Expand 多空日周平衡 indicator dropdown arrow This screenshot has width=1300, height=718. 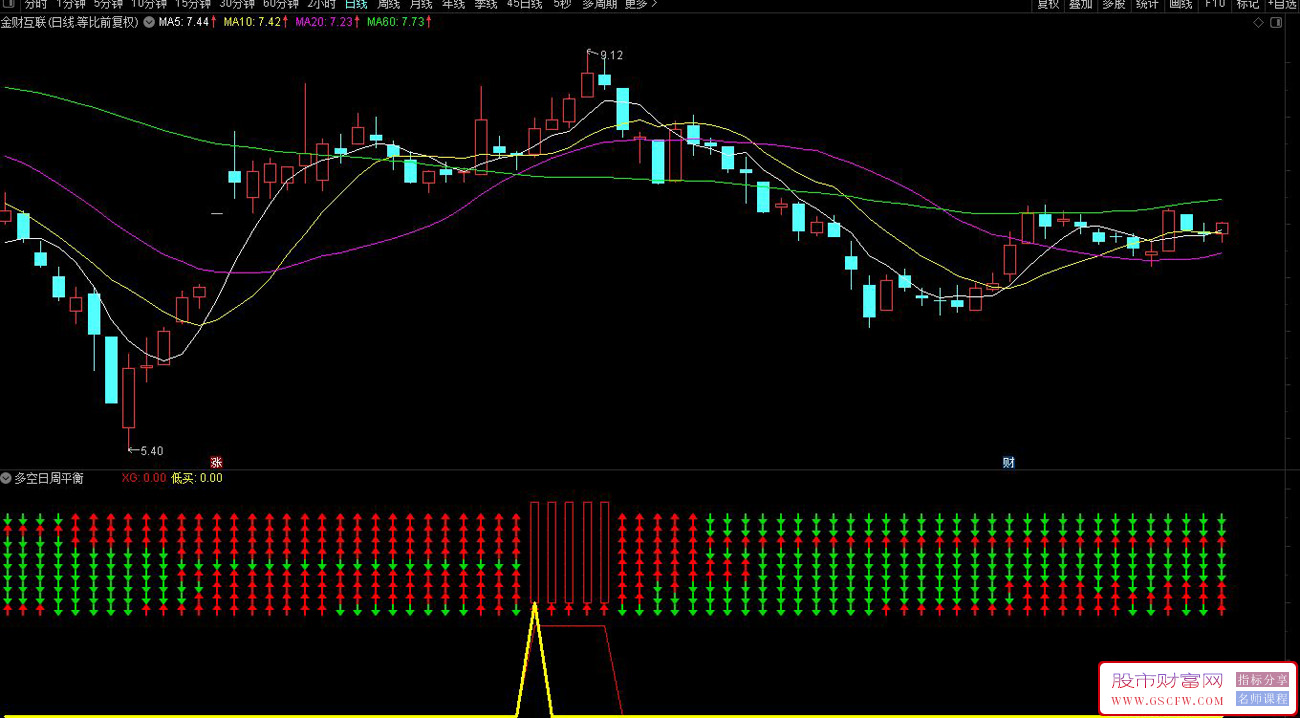tap(6, 478)
